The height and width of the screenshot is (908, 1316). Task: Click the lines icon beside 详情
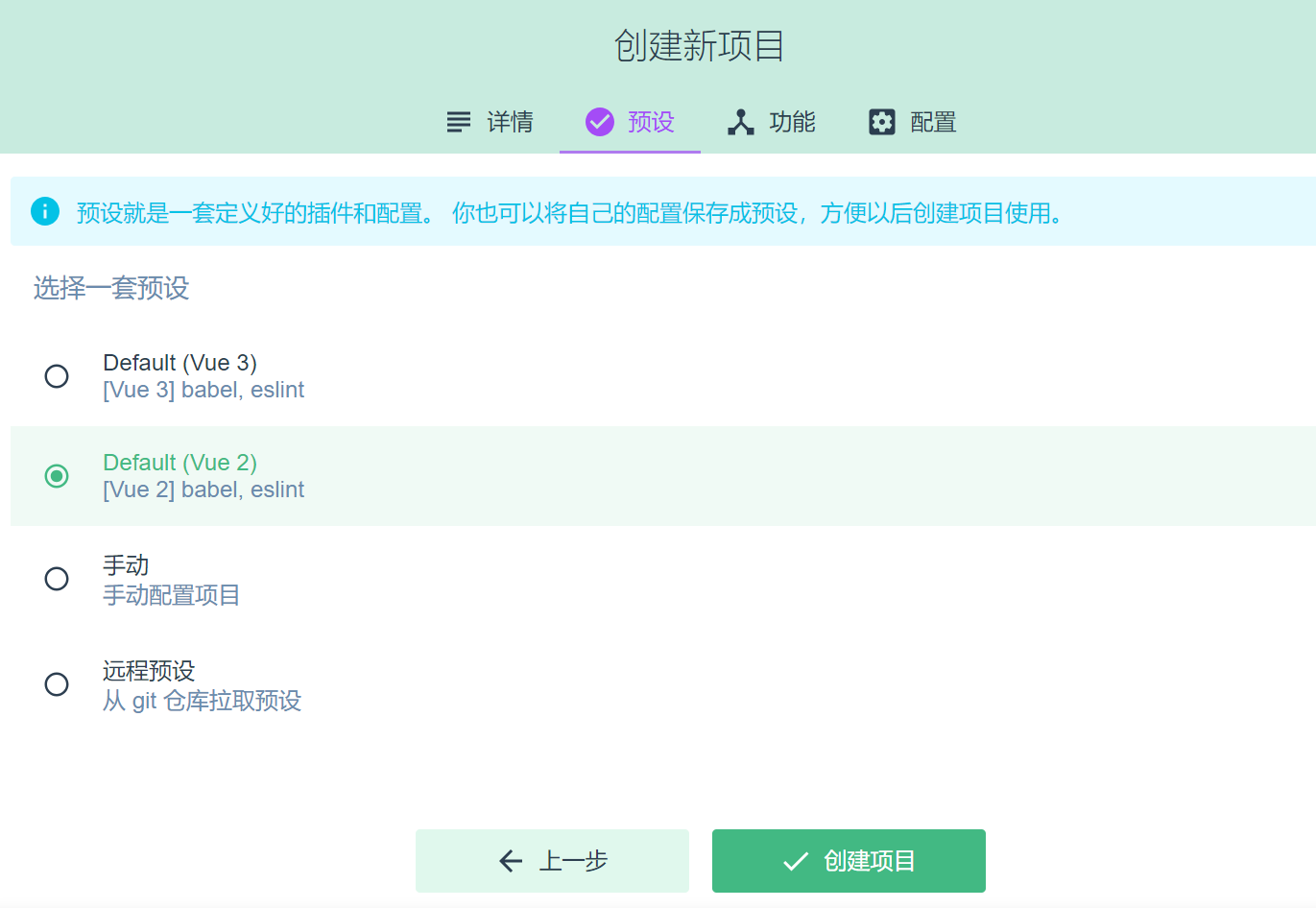pyautogui.click(x=459, y=122)
